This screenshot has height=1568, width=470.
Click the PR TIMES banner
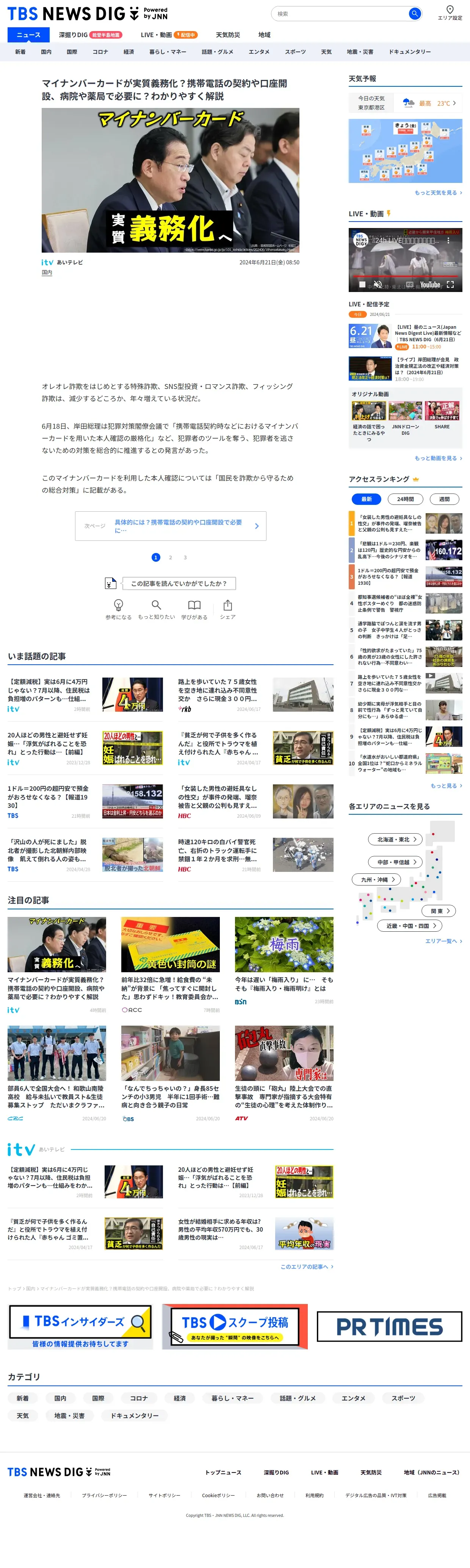[390, 1326]
